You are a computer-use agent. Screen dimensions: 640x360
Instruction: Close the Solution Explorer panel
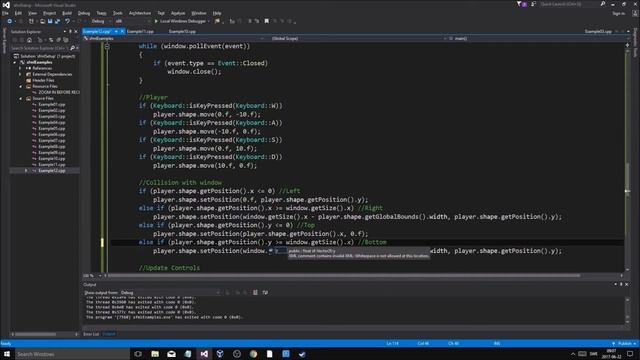coord(76,31)
